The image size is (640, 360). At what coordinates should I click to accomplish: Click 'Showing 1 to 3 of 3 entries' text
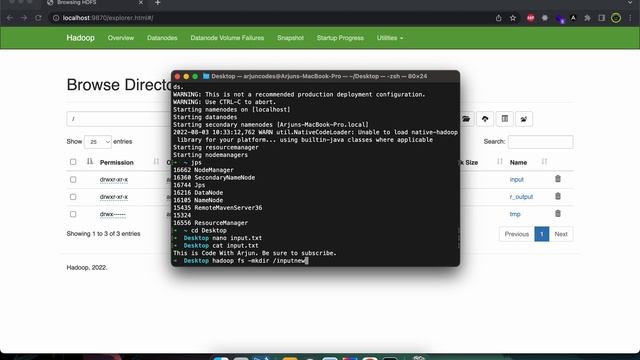coord(103,233)
